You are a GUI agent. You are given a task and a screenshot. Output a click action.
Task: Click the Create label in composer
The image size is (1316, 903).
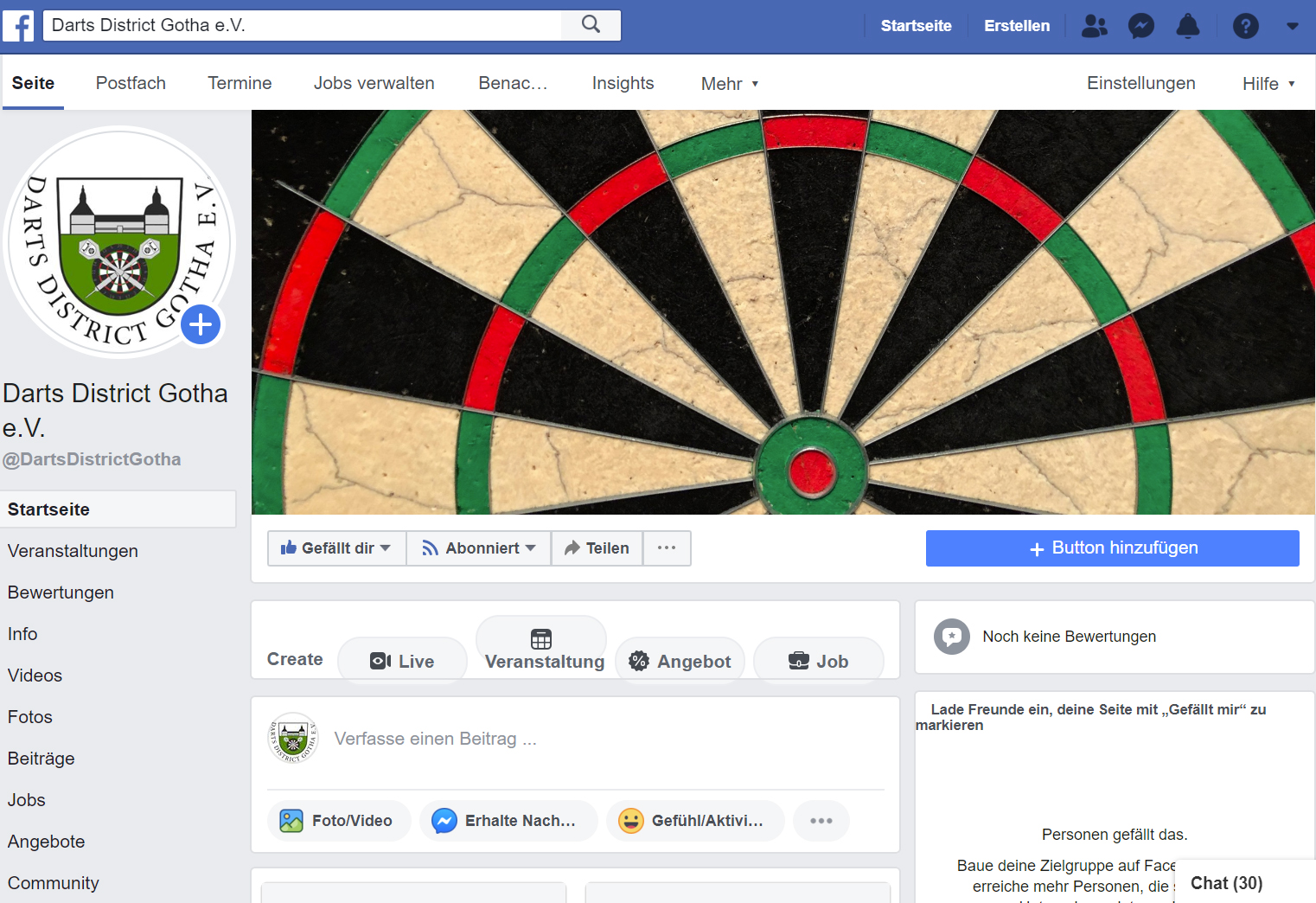pyautogui.click(x=295, y=659)
